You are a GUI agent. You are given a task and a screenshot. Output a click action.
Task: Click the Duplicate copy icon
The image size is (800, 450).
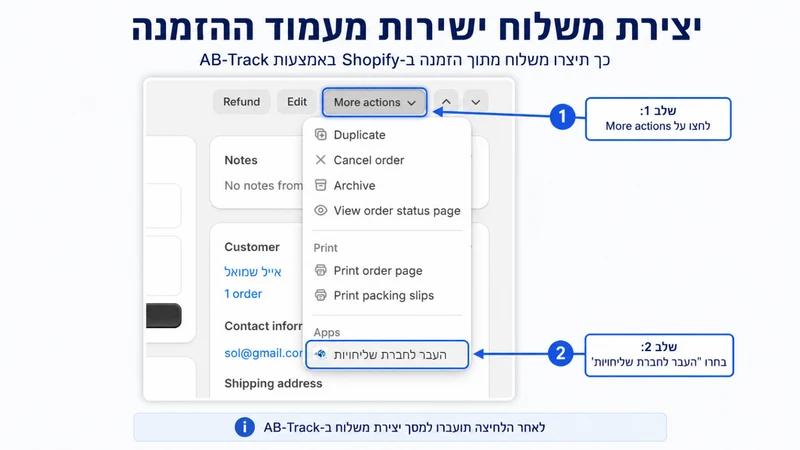tap(320, 135)
